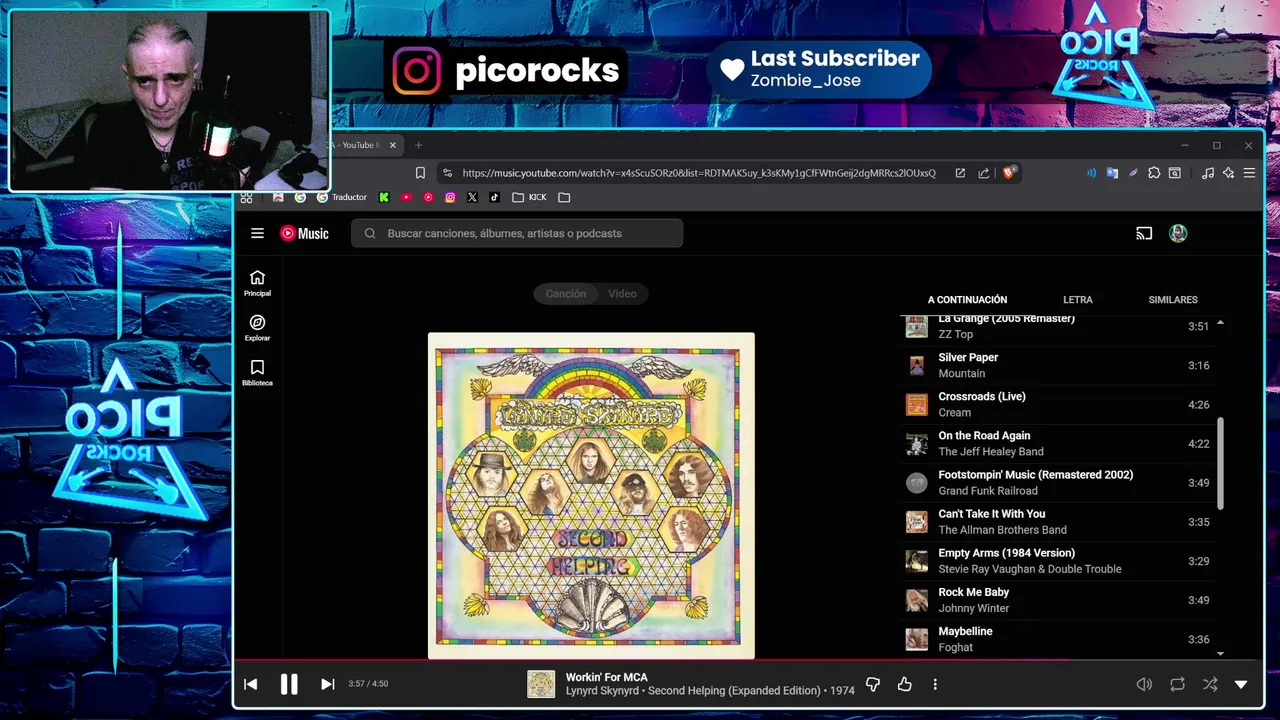Open the Kick green K bookmark
Screen dimensions: 1280x720
pyautogui.click(x=384, y=197)
